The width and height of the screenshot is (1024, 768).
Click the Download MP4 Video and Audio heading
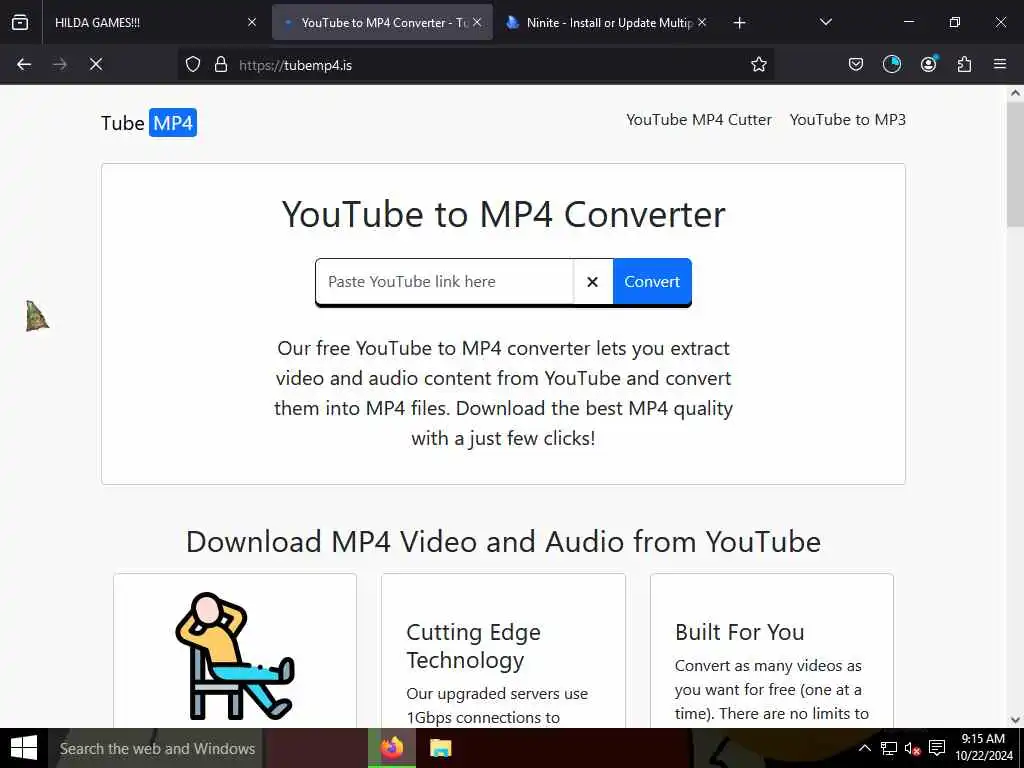(504, 541)
